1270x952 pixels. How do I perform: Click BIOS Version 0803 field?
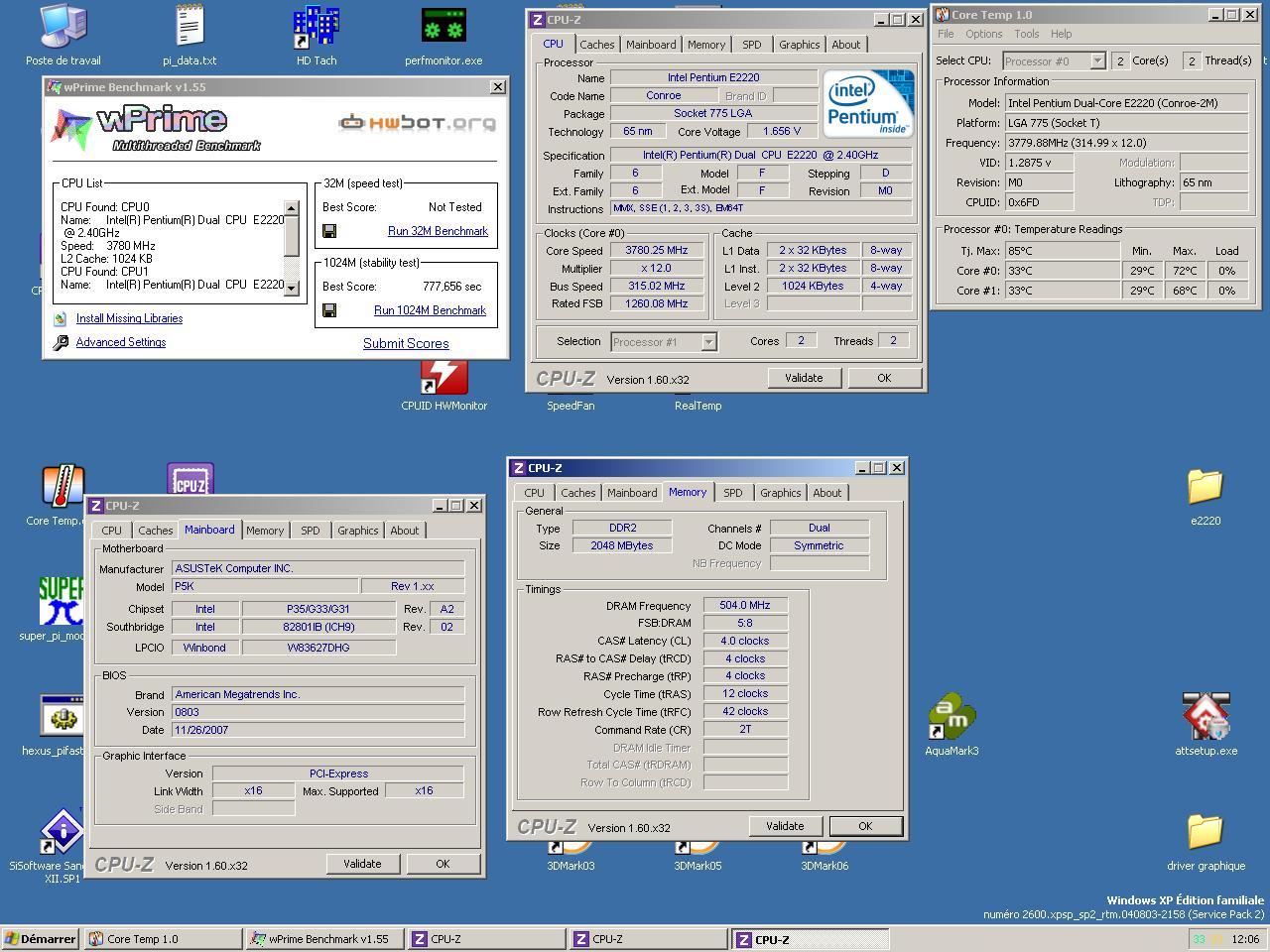coord(318,712)
